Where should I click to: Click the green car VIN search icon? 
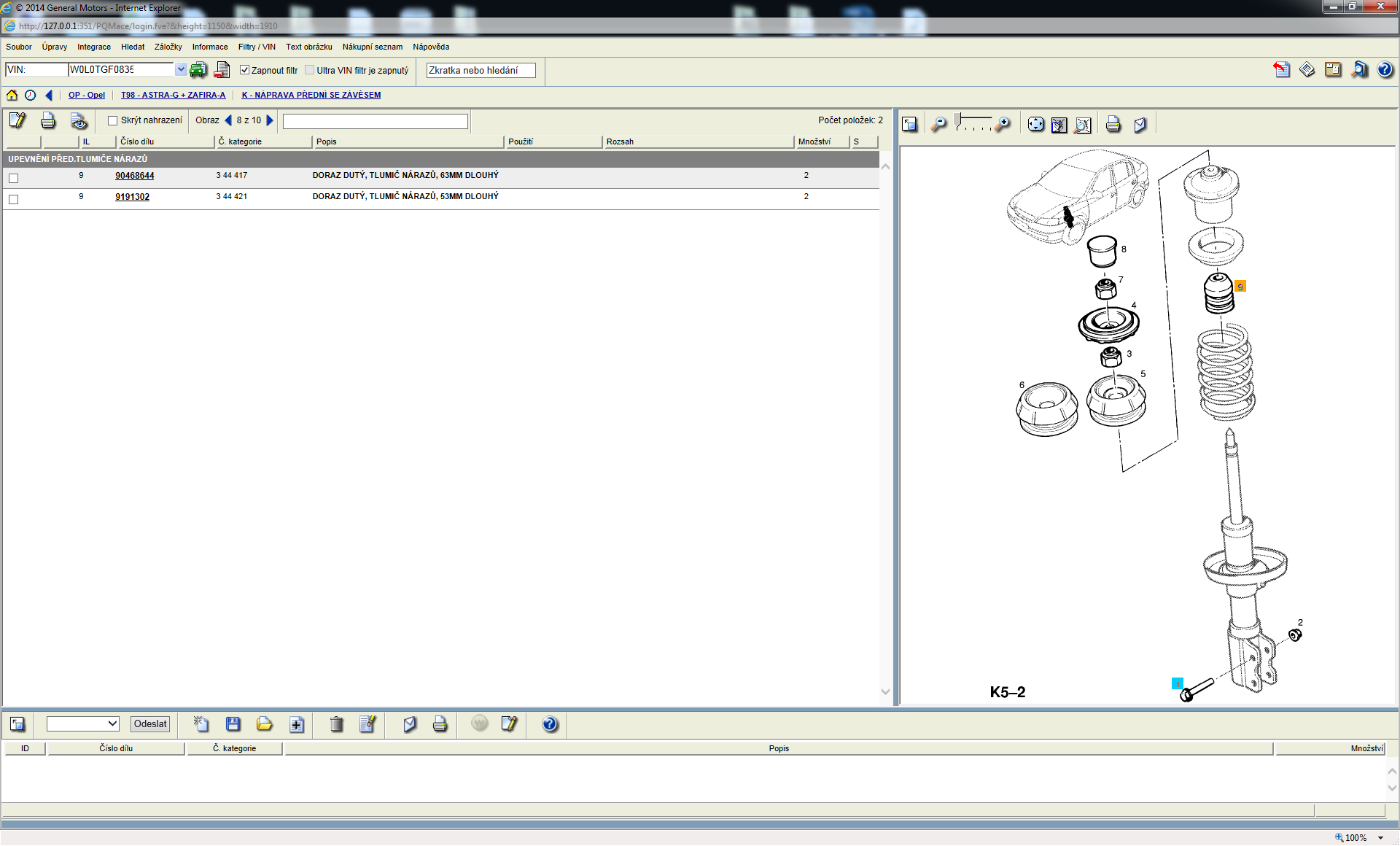pyautogui.click(x=198, y=70)
